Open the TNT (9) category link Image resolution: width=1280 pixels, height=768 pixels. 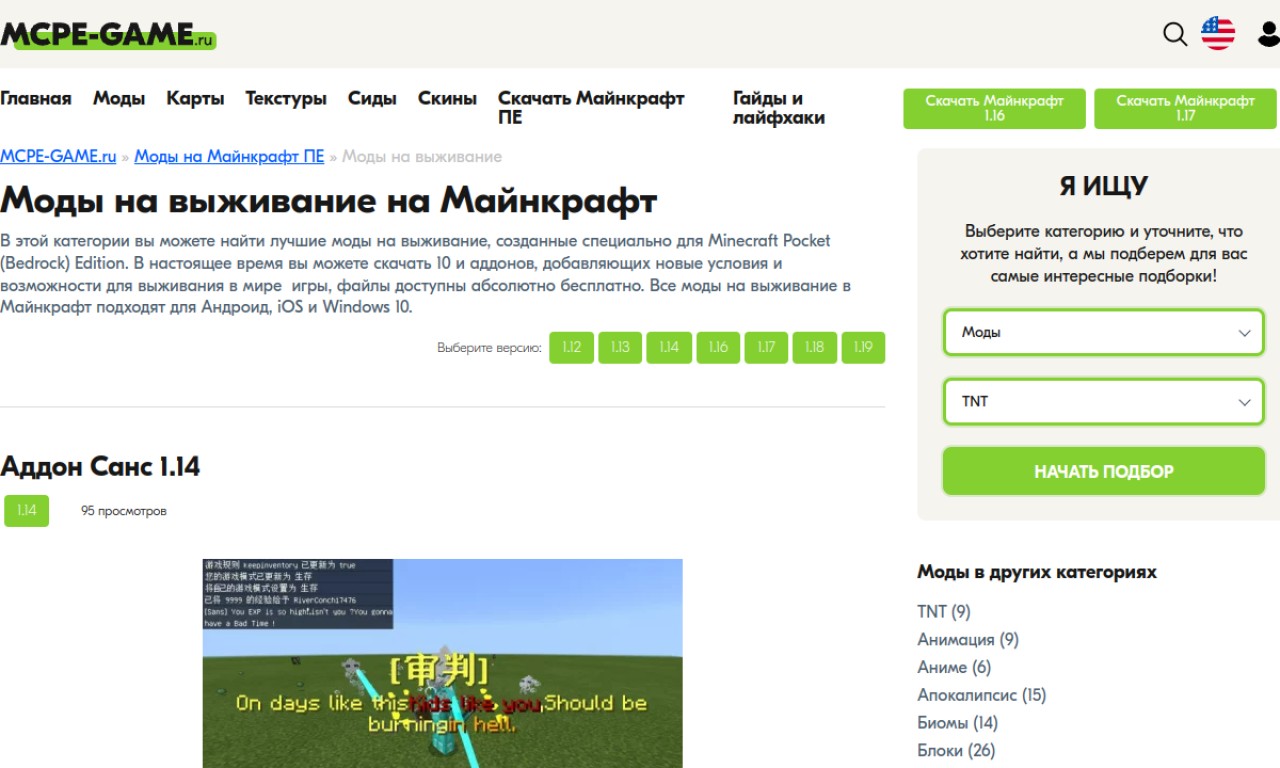944,611
